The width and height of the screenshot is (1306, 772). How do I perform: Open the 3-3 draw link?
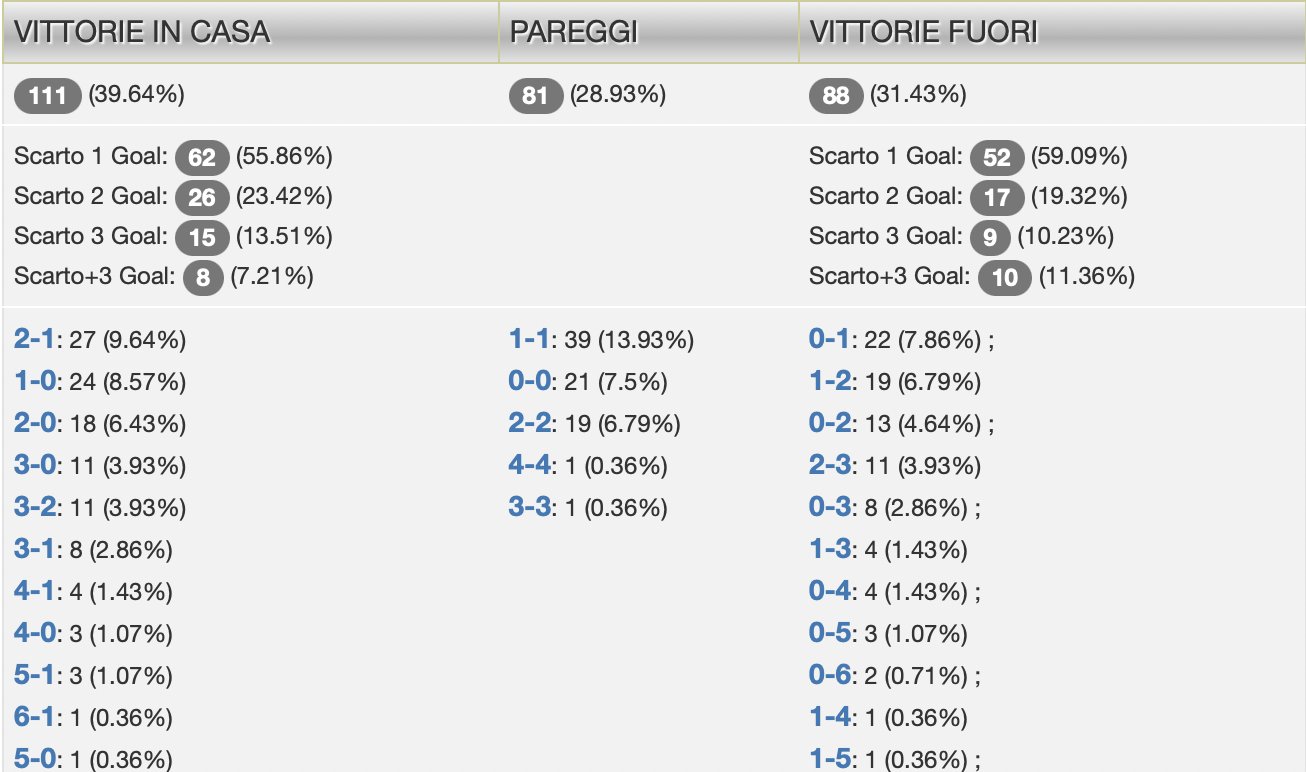click(x=530, y=508)
